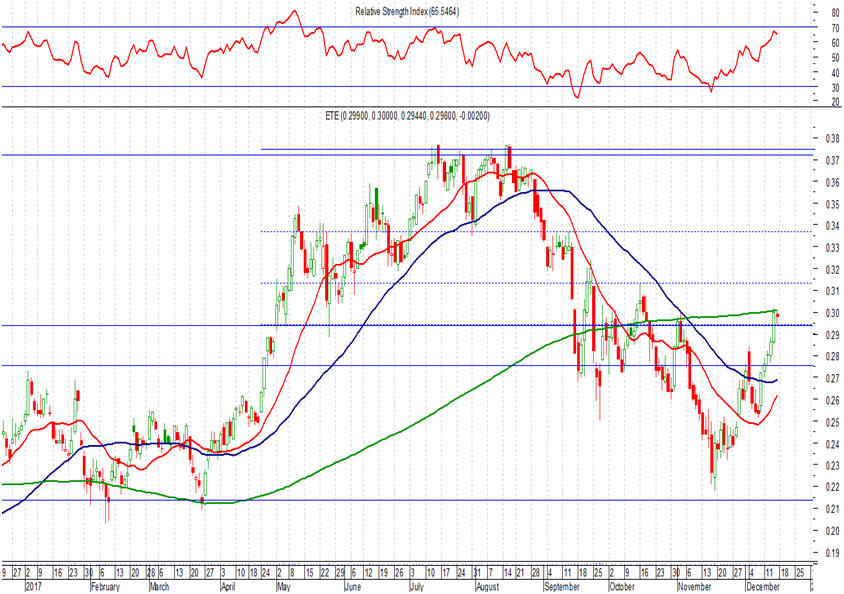Image resolution: width=844 pixels, height=594 pixels.
Task: Select the 0.27 price level label
Action: [x=833, y=378]
